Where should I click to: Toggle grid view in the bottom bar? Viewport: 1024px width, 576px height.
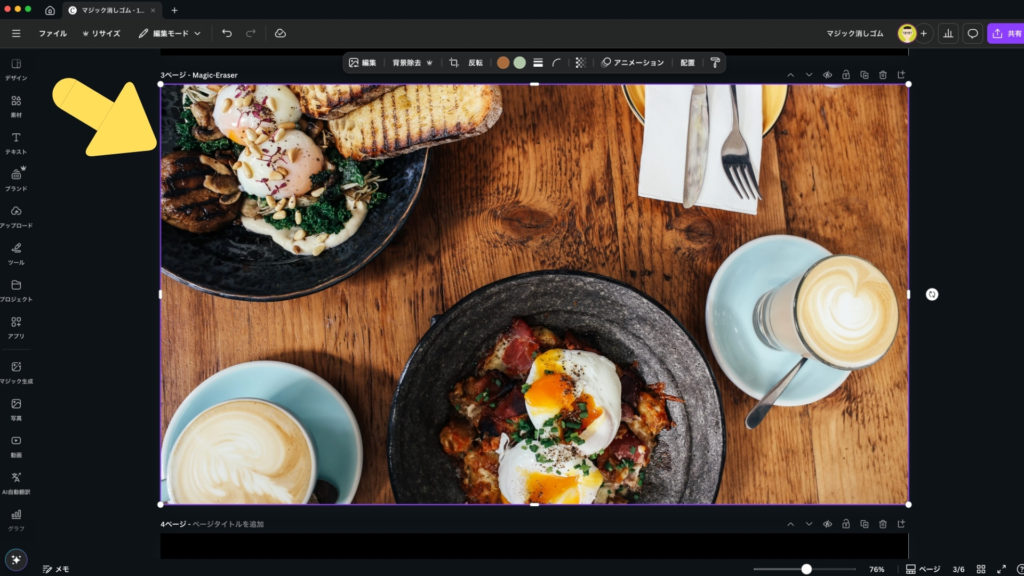(981, 569)
